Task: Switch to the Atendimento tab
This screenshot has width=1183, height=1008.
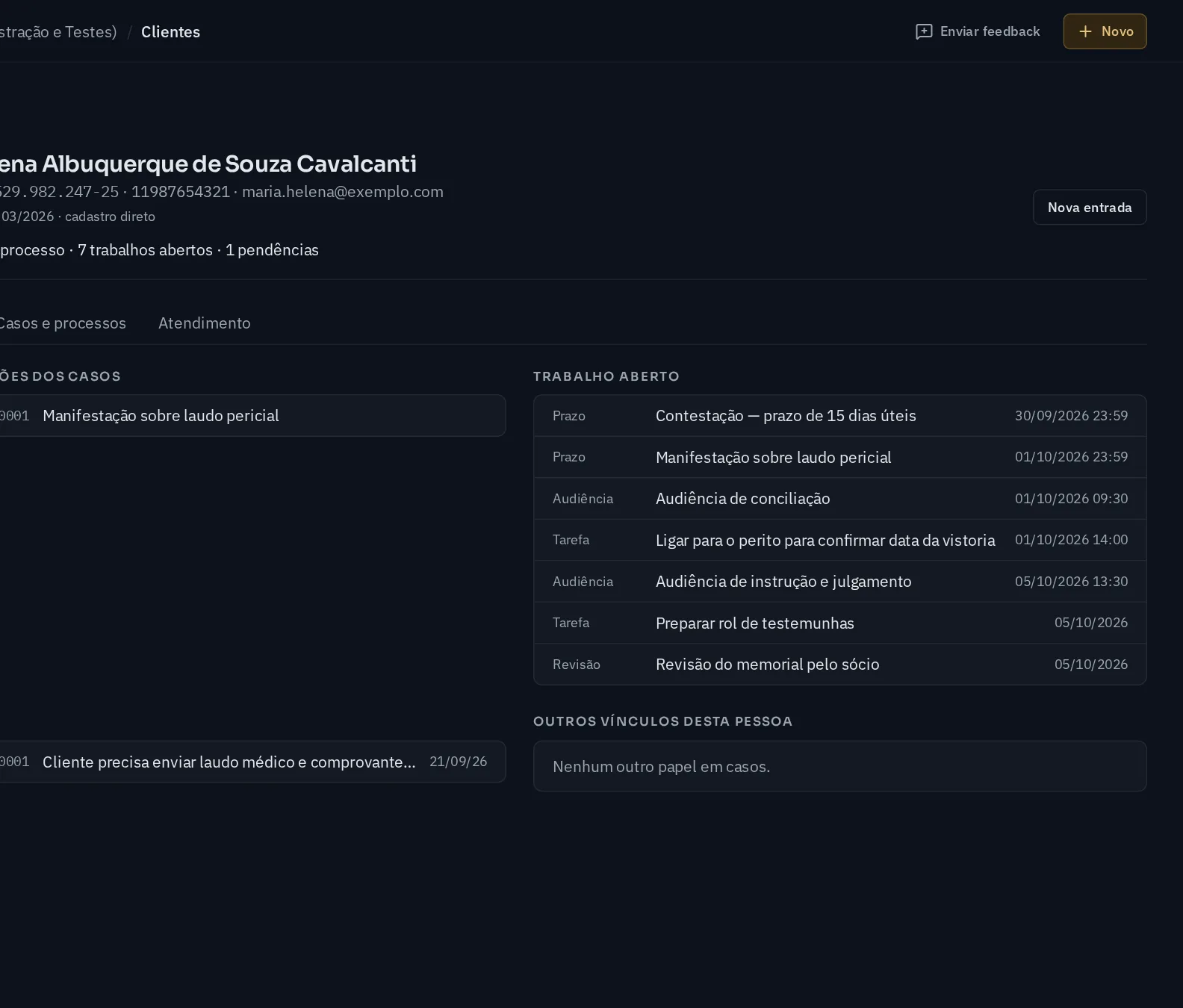Action: click(x=205, y=323)
